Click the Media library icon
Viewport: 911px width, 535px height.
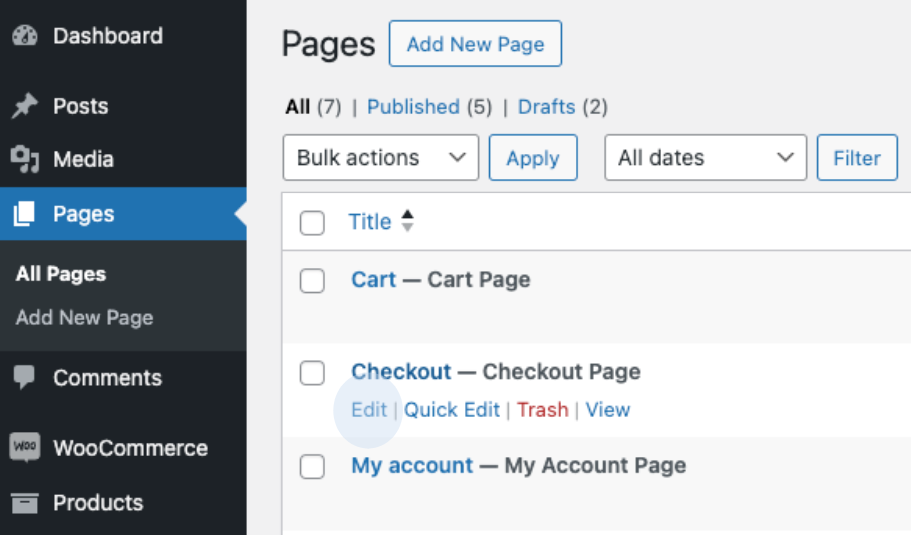tap(24, 159)
